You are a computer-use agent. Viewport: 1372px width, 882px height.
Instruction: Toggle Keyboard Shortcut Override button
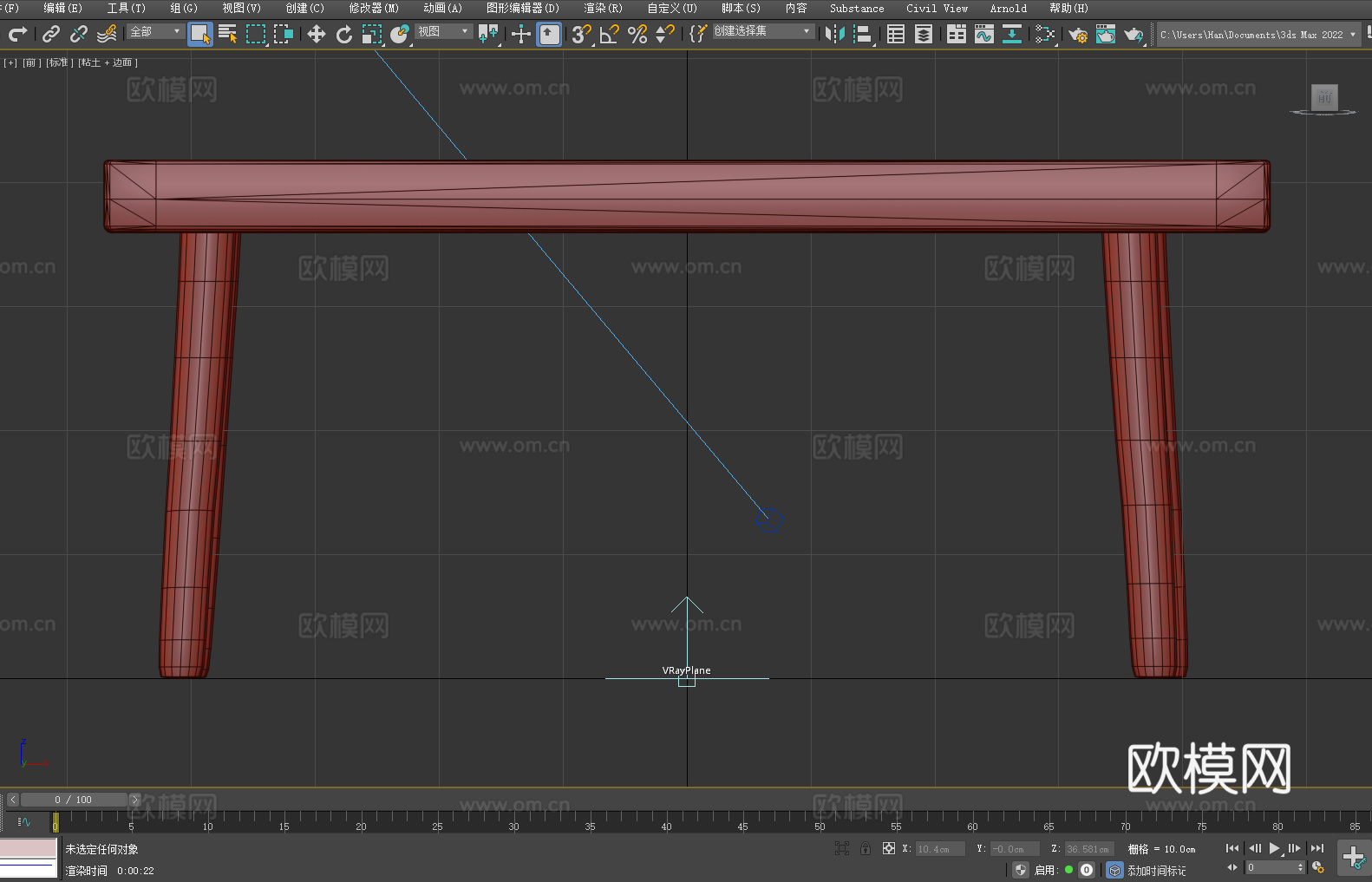pyautogui.click(x=549, y=34)
